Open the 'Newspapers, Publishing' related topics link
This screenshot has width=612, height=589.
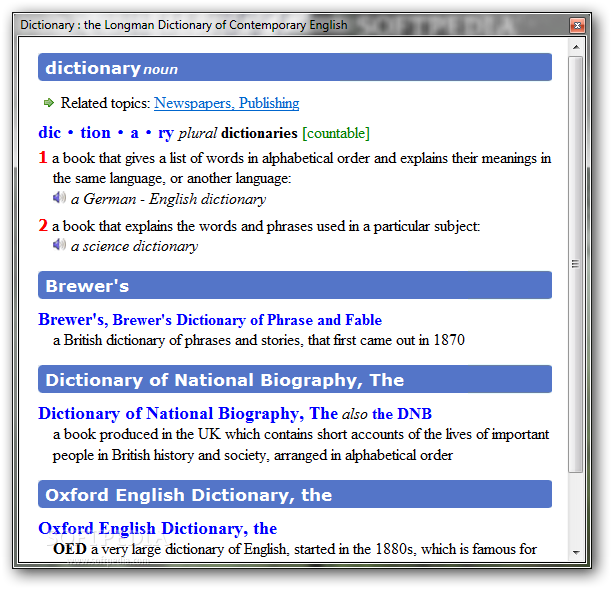(x=226, y=103)
